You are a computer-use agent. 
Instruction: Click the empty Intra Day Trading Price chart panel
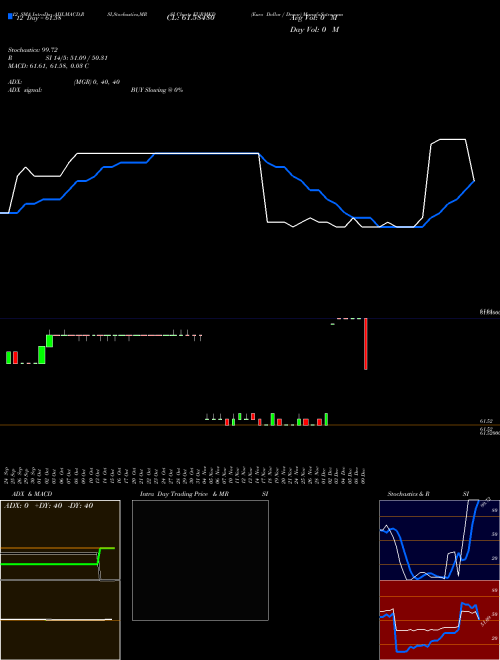click(x=200, y=560)
